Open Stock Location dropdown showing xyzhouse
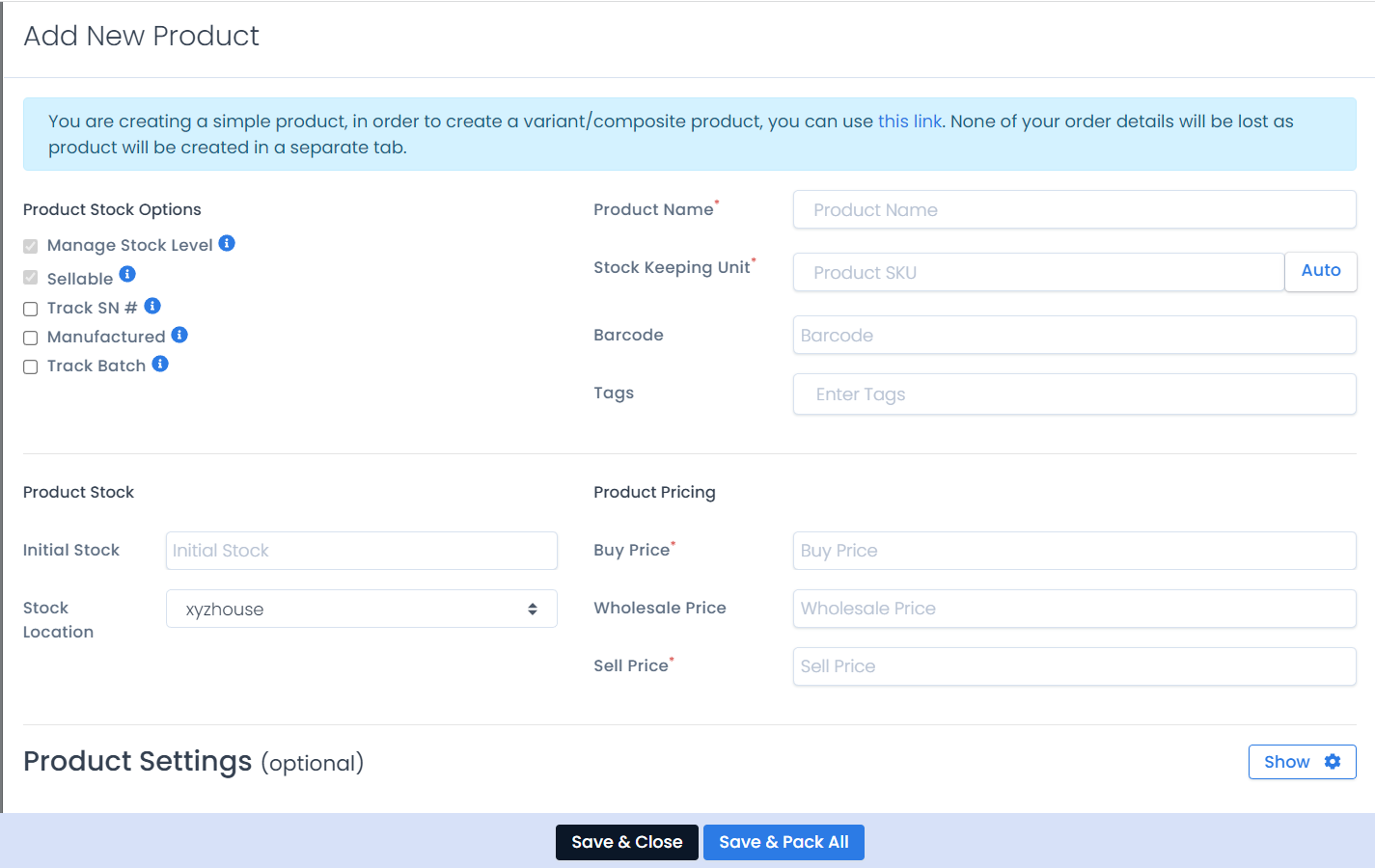1375x868 pixels. point(362,609)
